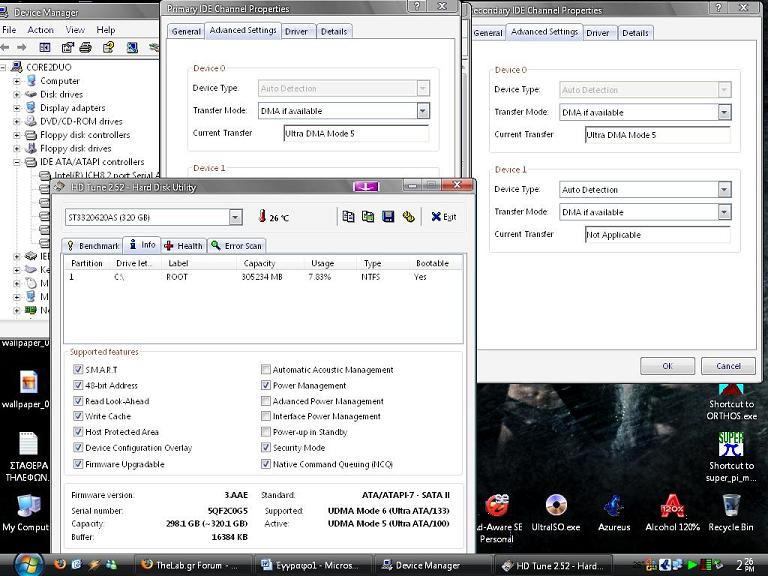Open Secondary IDE Device 1 Device Type dropdown
This screenshot has height=576, width=768.
724,190
